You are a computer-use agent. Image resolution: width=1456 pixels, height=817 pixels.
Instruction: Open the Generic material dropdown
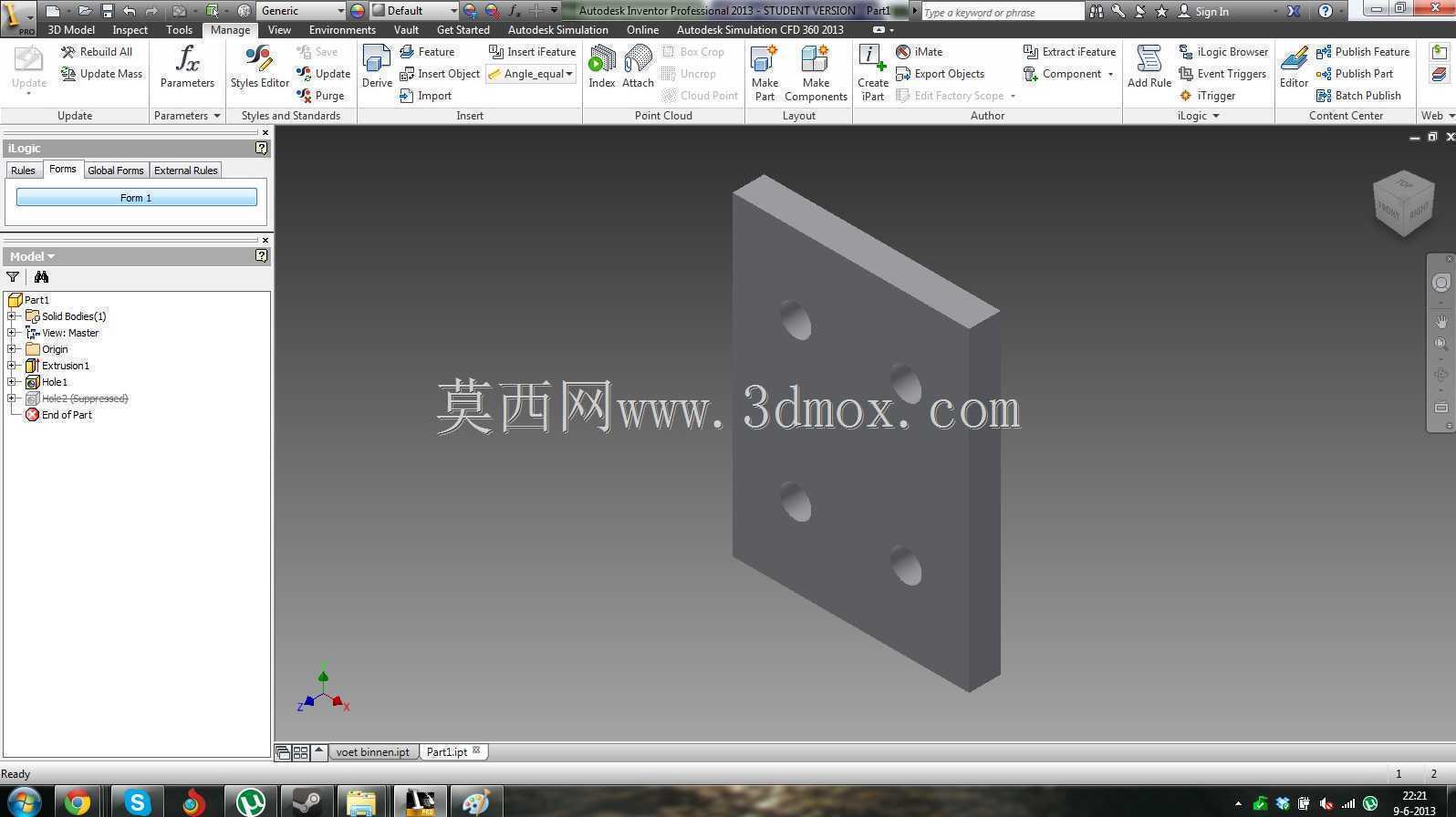click(x=340, y=11)
